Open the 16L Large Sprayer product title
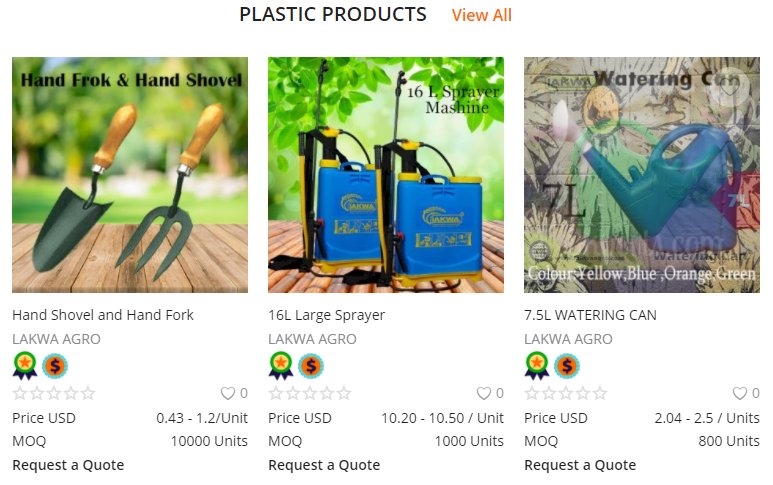The image size is (773, 485). click(326, 315)
